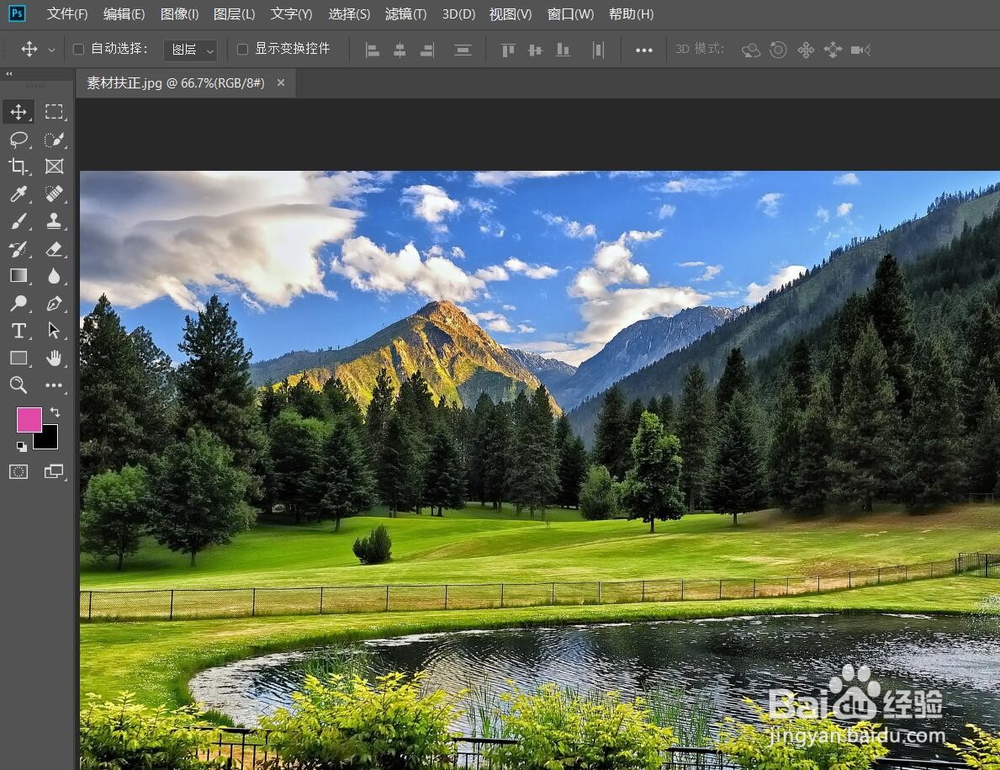Select the Eyedropper tool
This screenshot has width=1000, height=770.
pyautogui.click(x=18, y=193)
